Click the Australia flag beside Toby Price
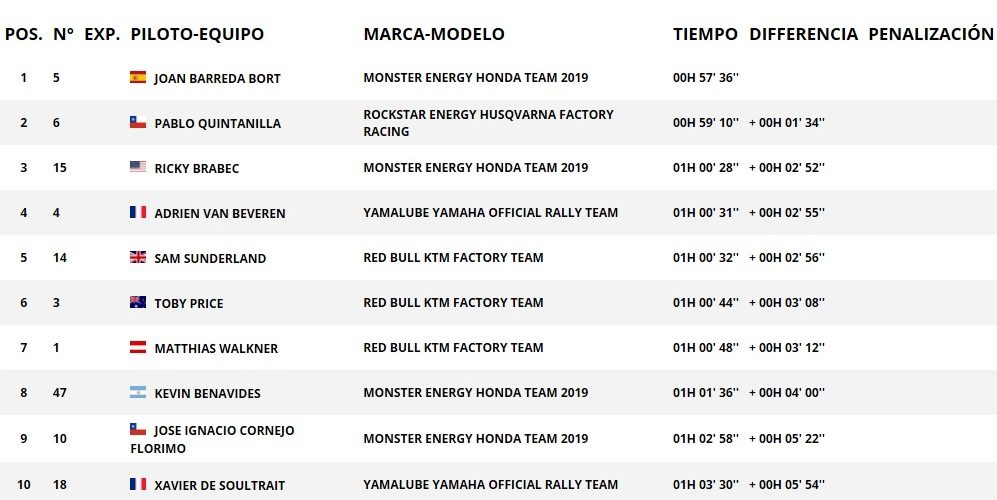Image resolution: width=997 pixels, height=500 pixels. [138, 302]
